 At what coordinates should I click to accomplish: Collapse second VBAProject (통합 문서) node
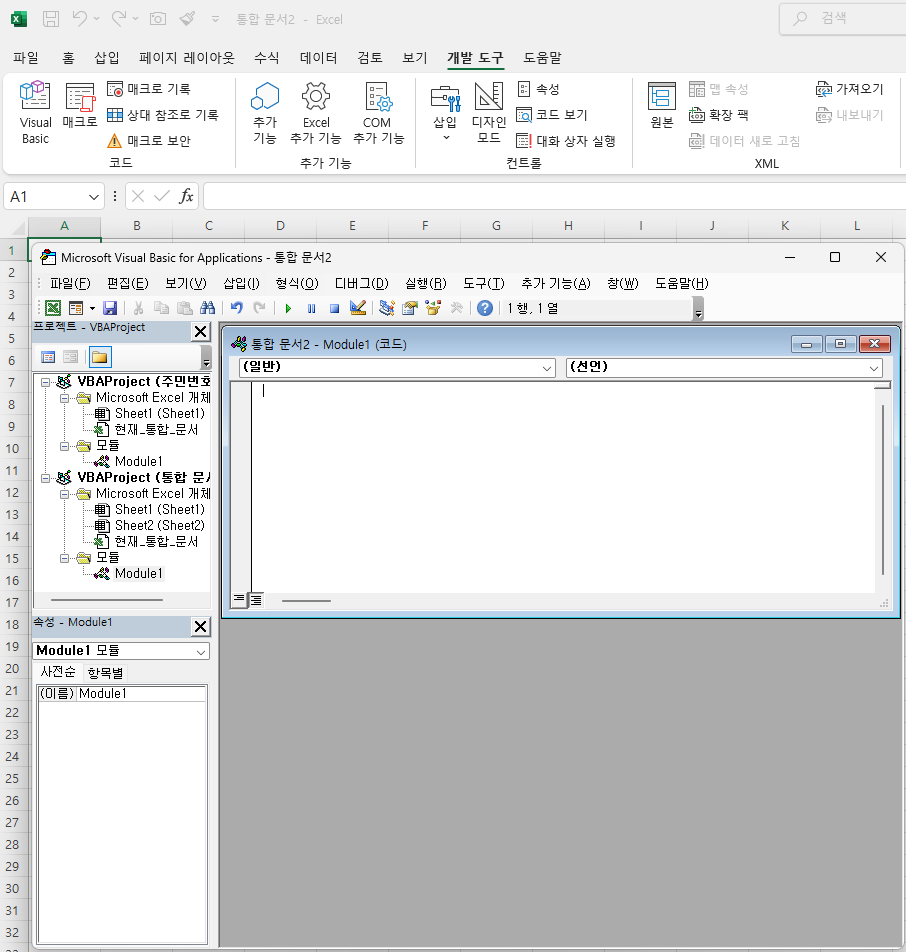[46, 478]
